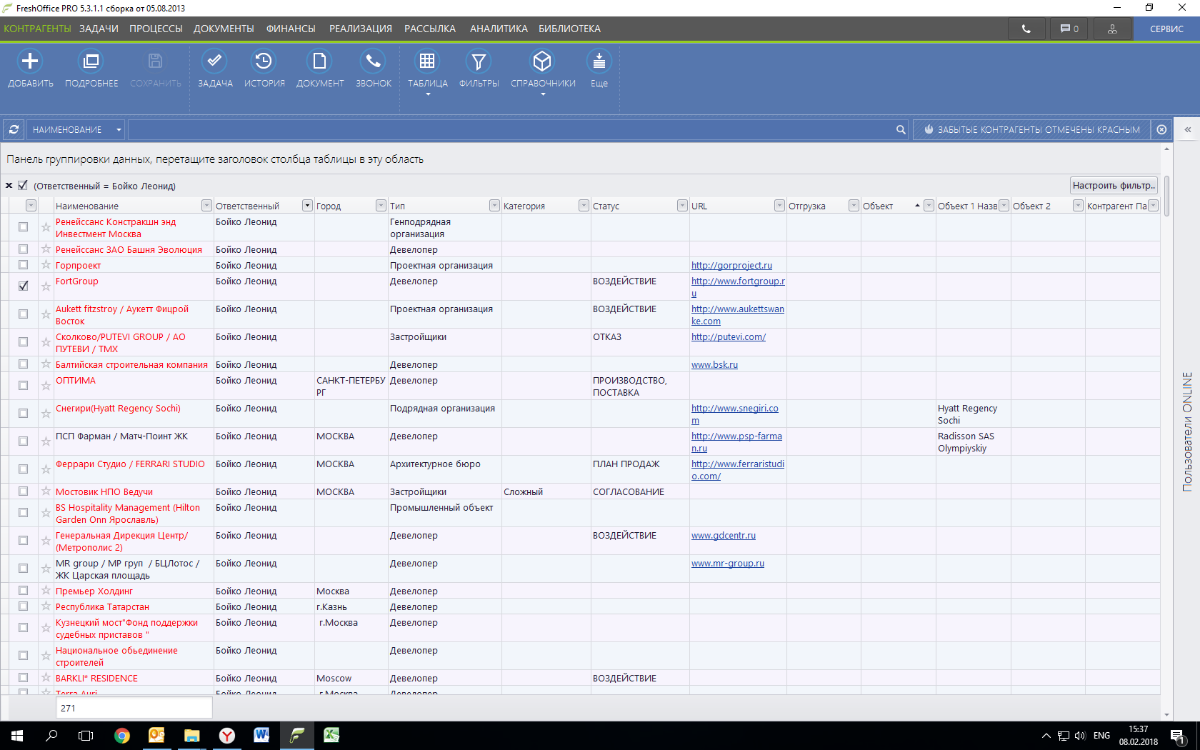1200x750 pixels.
Task: Star the FortGroup row
Action: (x=45, y=286)
